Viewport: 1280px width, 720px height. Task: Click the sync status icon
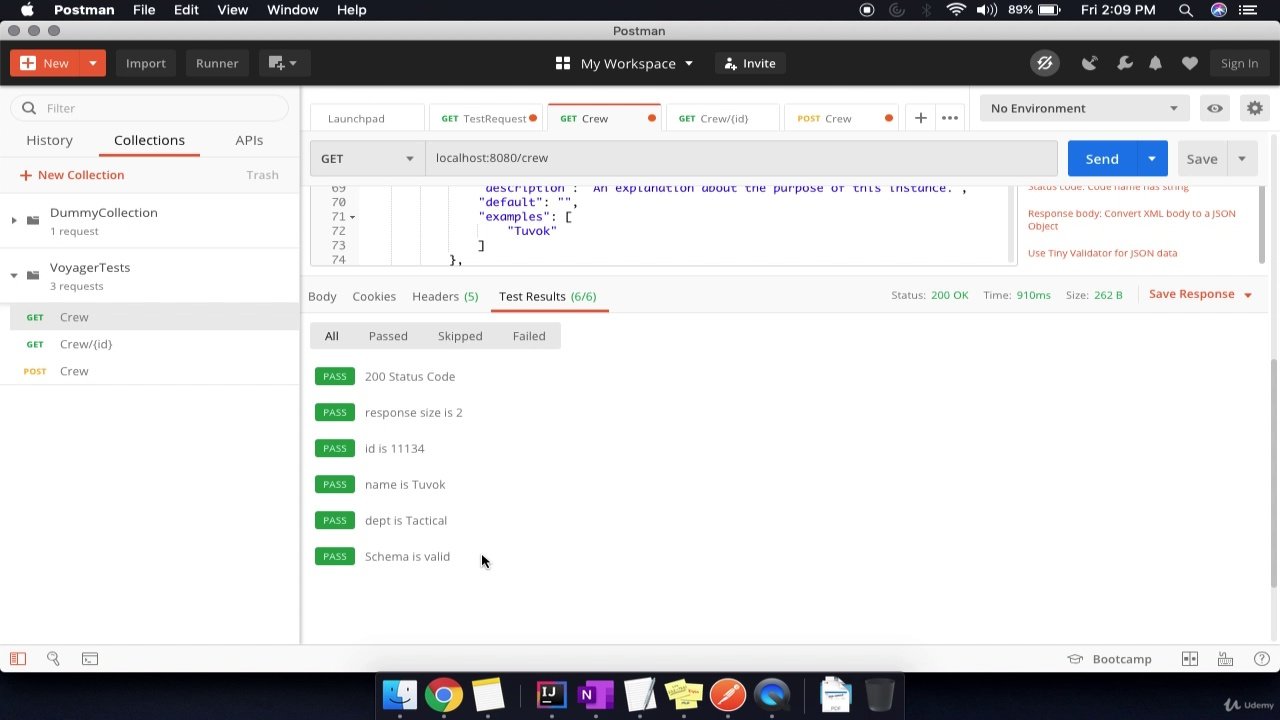pyautogui.click(x=1045, y=63)
